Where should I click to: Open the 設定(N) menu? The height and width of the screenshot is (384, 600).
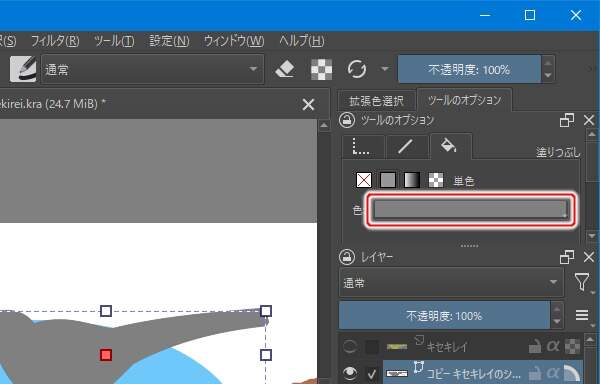169,41
